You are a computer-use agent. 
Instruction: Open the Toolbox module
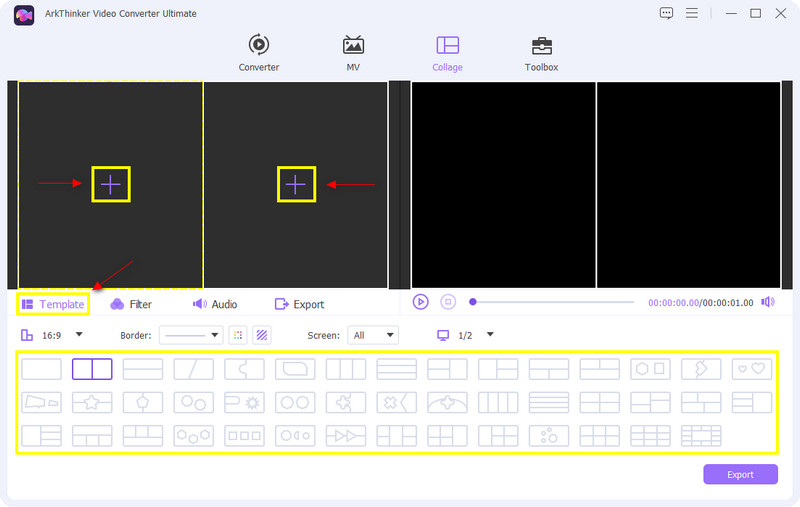[541, 53]
